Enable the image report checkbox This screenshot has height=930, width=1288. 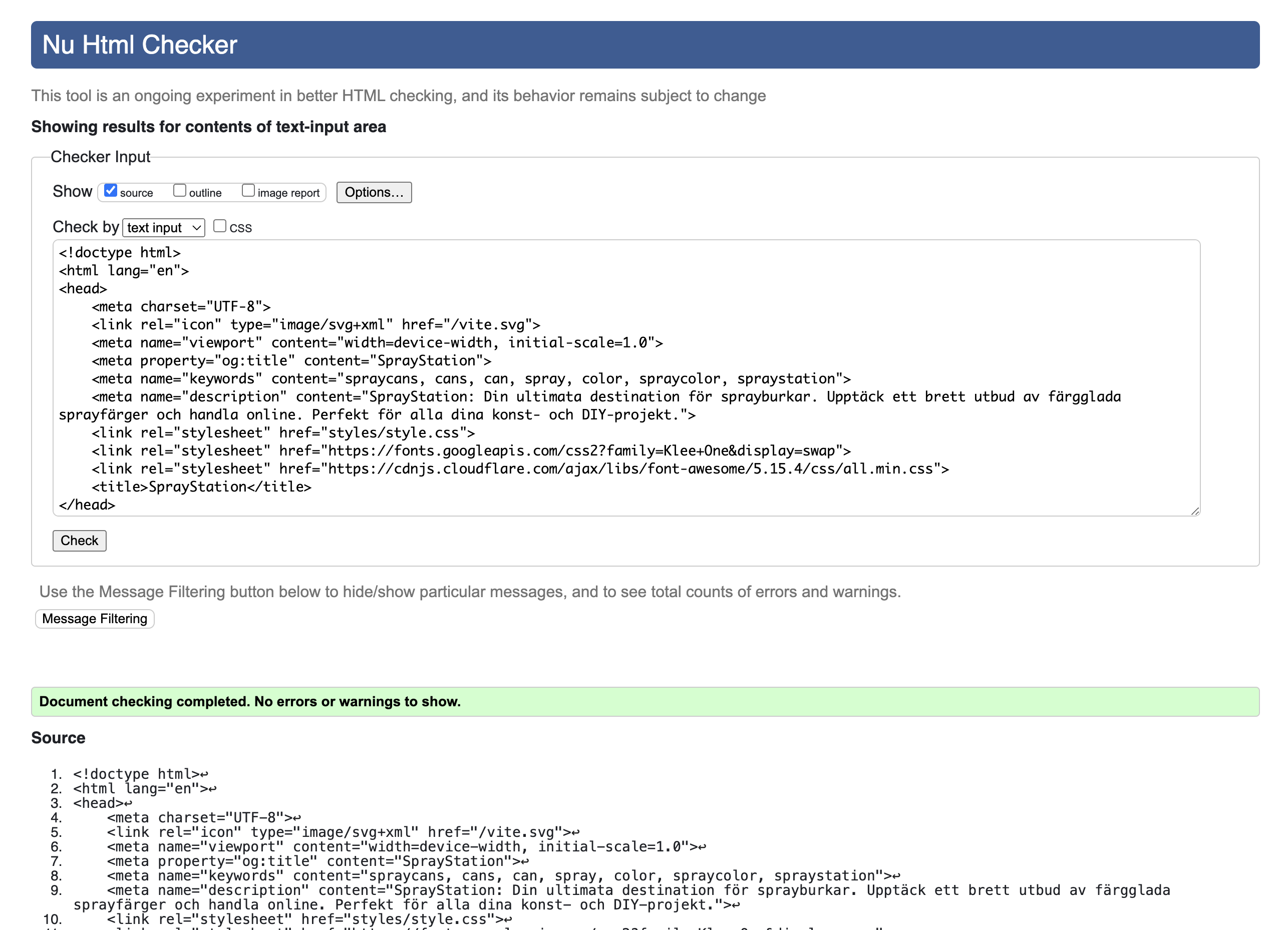pyautogui.click(x=248, y=190)
